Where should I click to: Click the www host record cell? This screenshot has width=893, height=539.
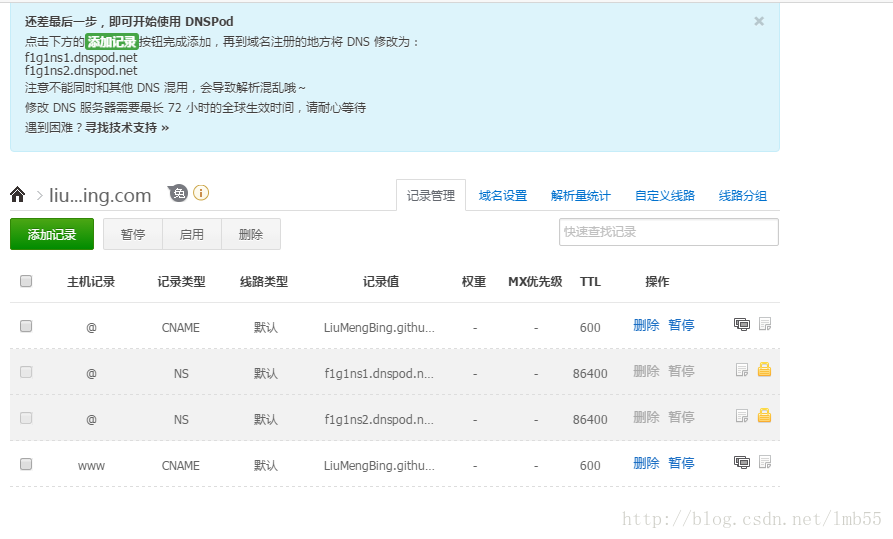91,466
